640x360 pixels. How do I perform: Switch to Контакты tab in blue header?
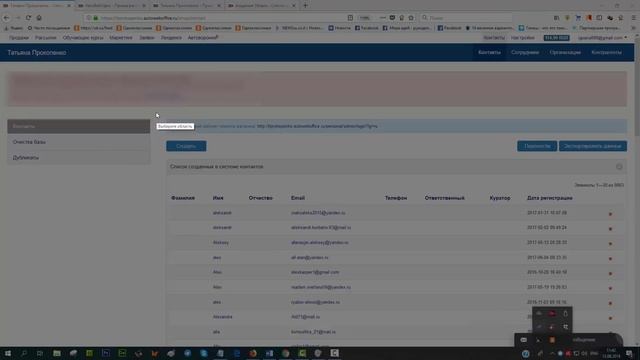(489, 52)
